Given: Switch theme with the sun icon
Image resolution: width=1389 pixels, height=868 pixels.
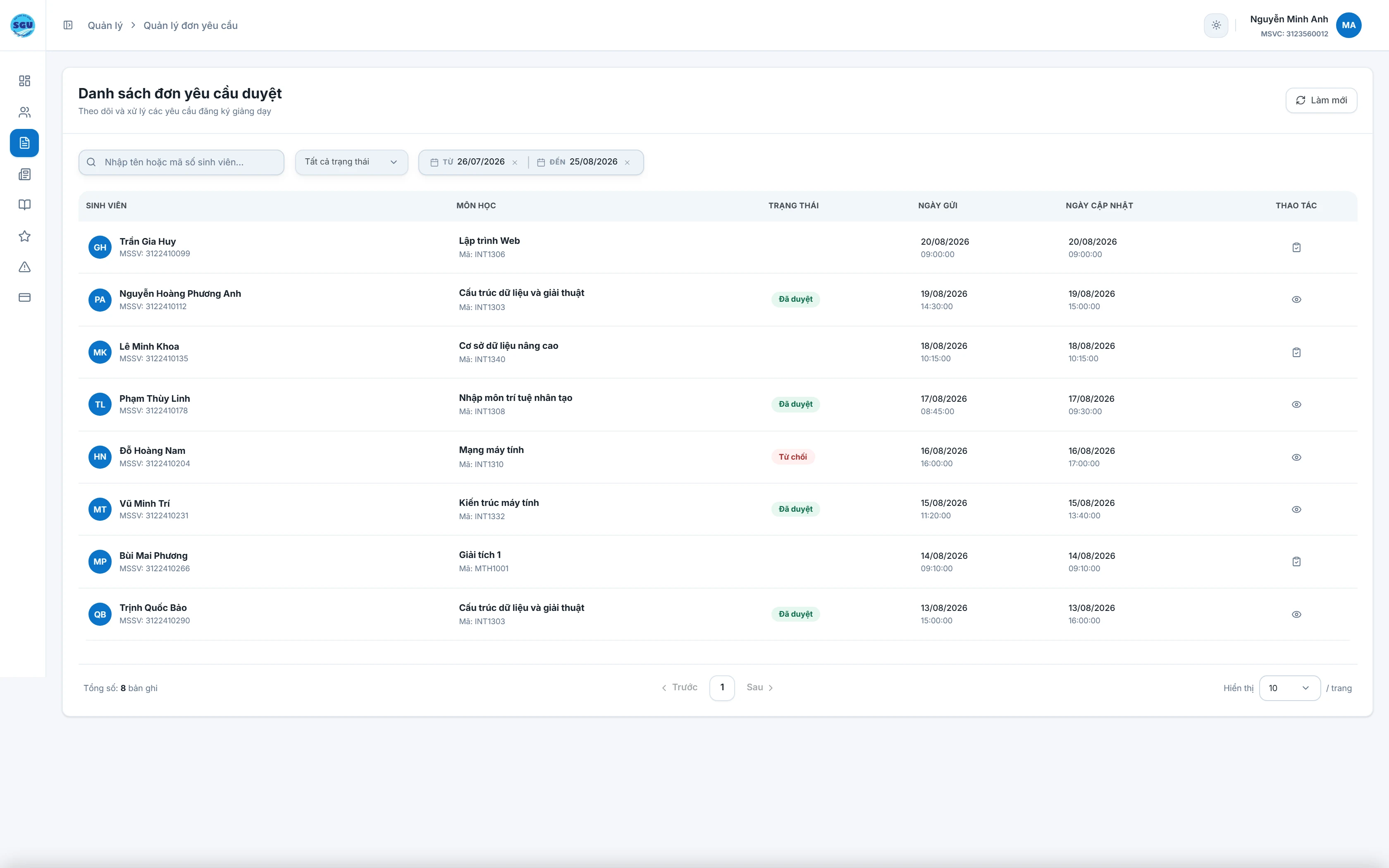Looking at the screenshot, I should pos(1216,25).
